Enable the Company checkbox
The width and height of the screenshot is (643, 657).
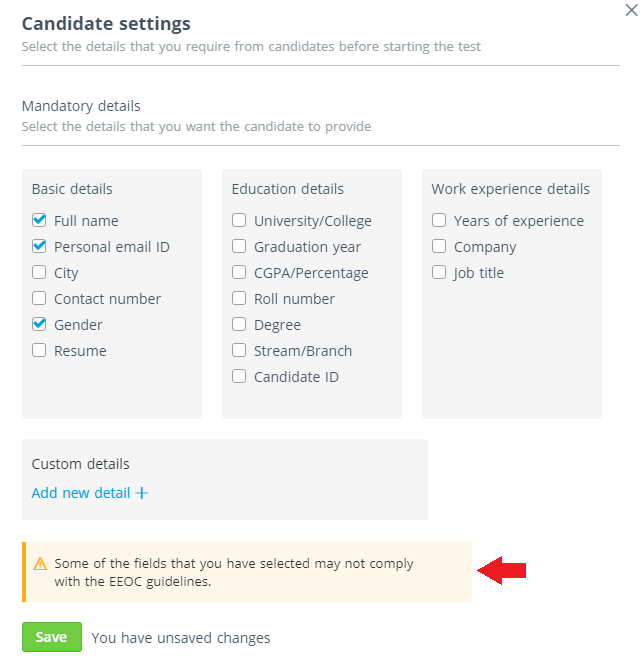coord(439,246)
